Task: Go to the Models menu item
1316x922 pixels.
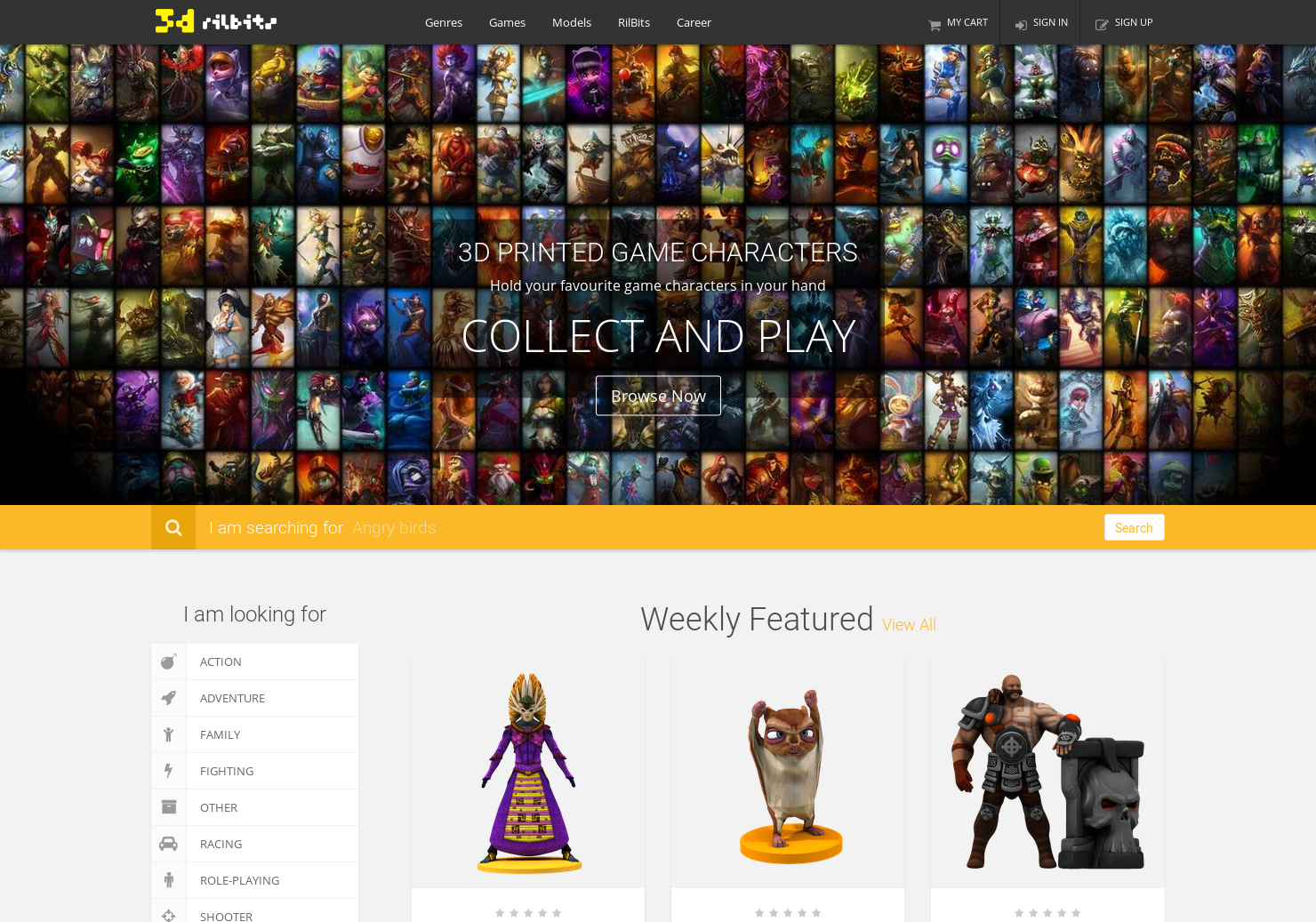Action: coord(572,22)
